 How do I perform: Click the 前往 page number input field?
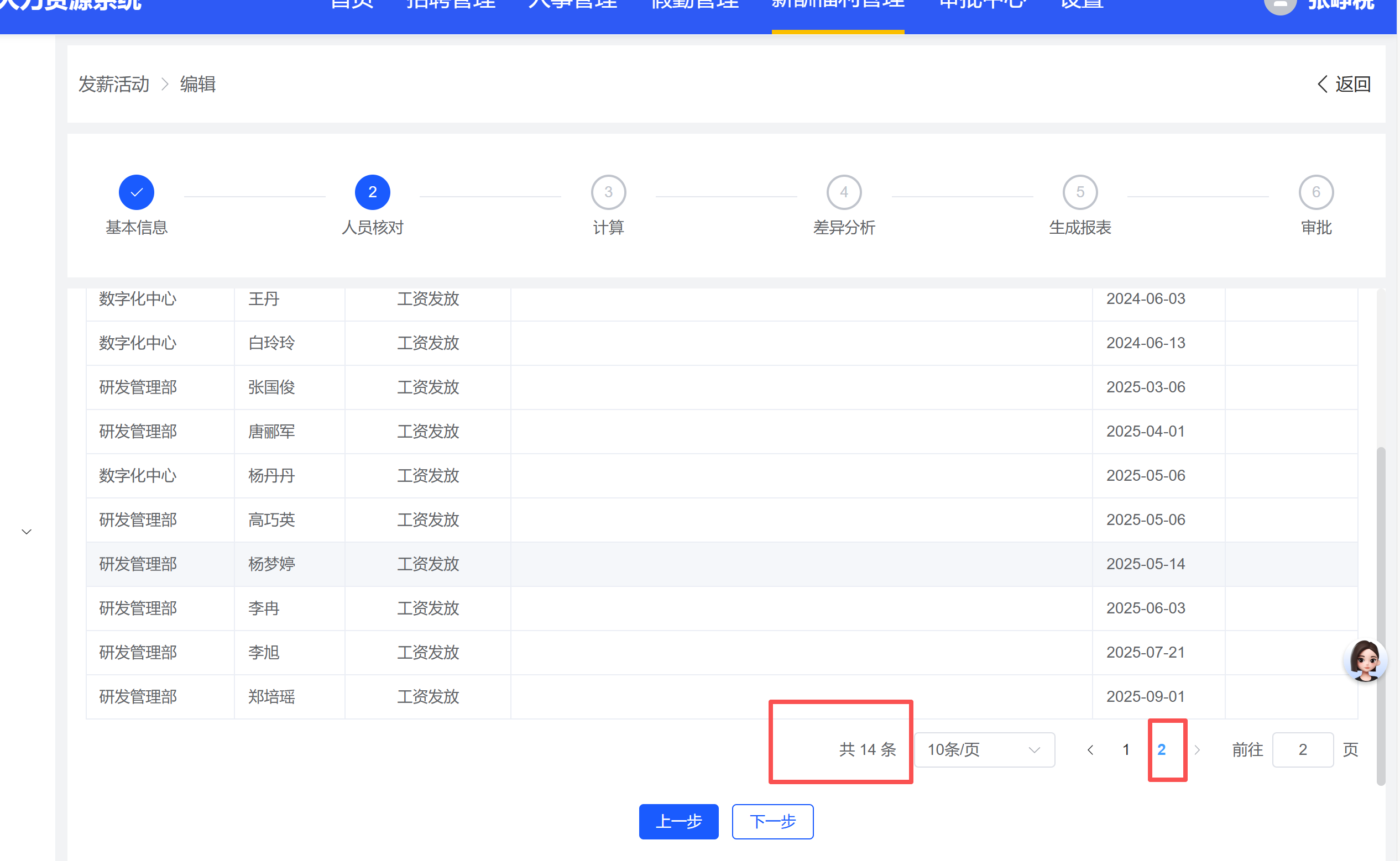[1302, 750]
